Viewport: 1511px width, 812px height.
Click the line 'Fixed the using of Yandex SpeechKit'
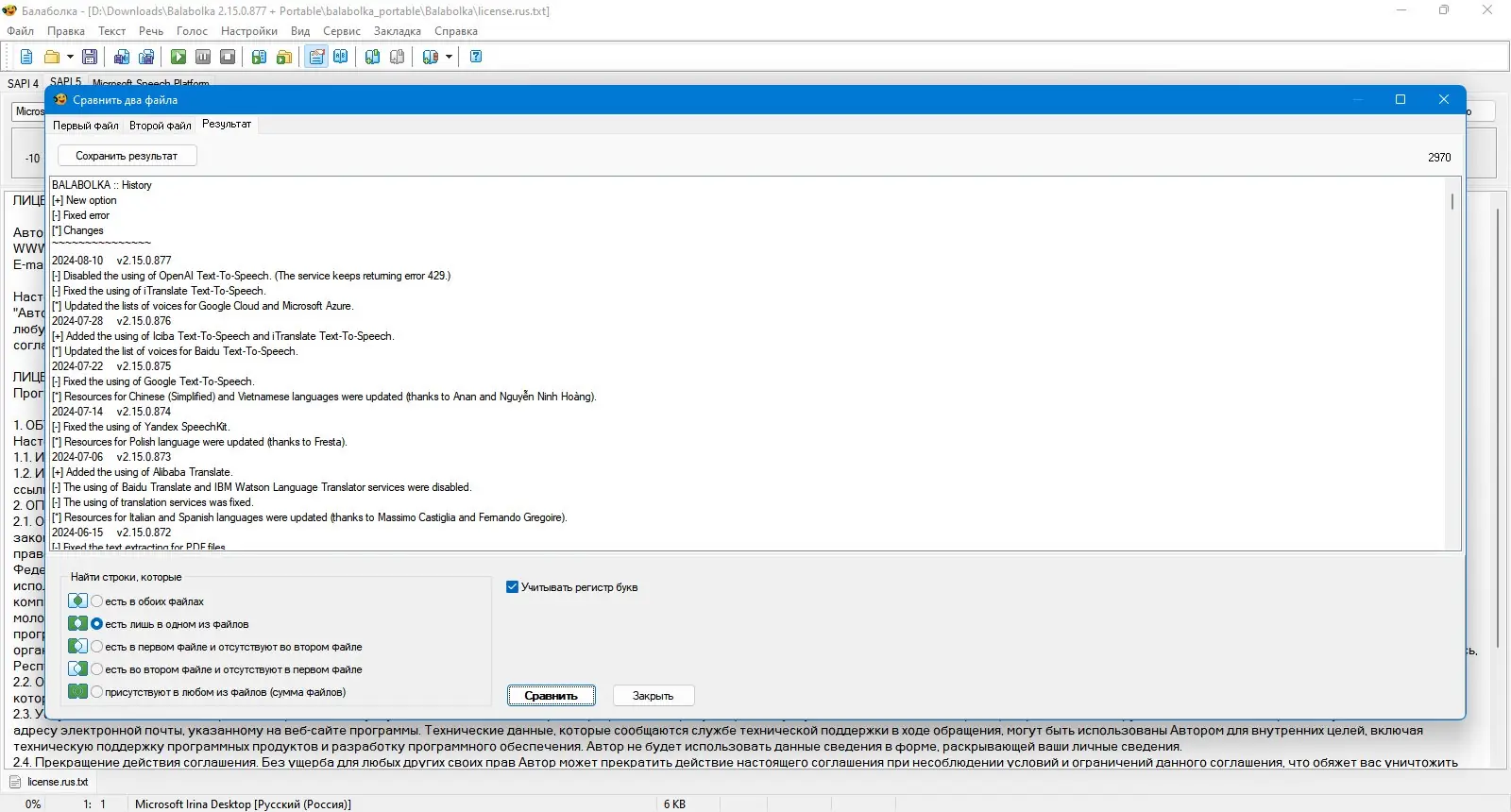pos(141,427)
